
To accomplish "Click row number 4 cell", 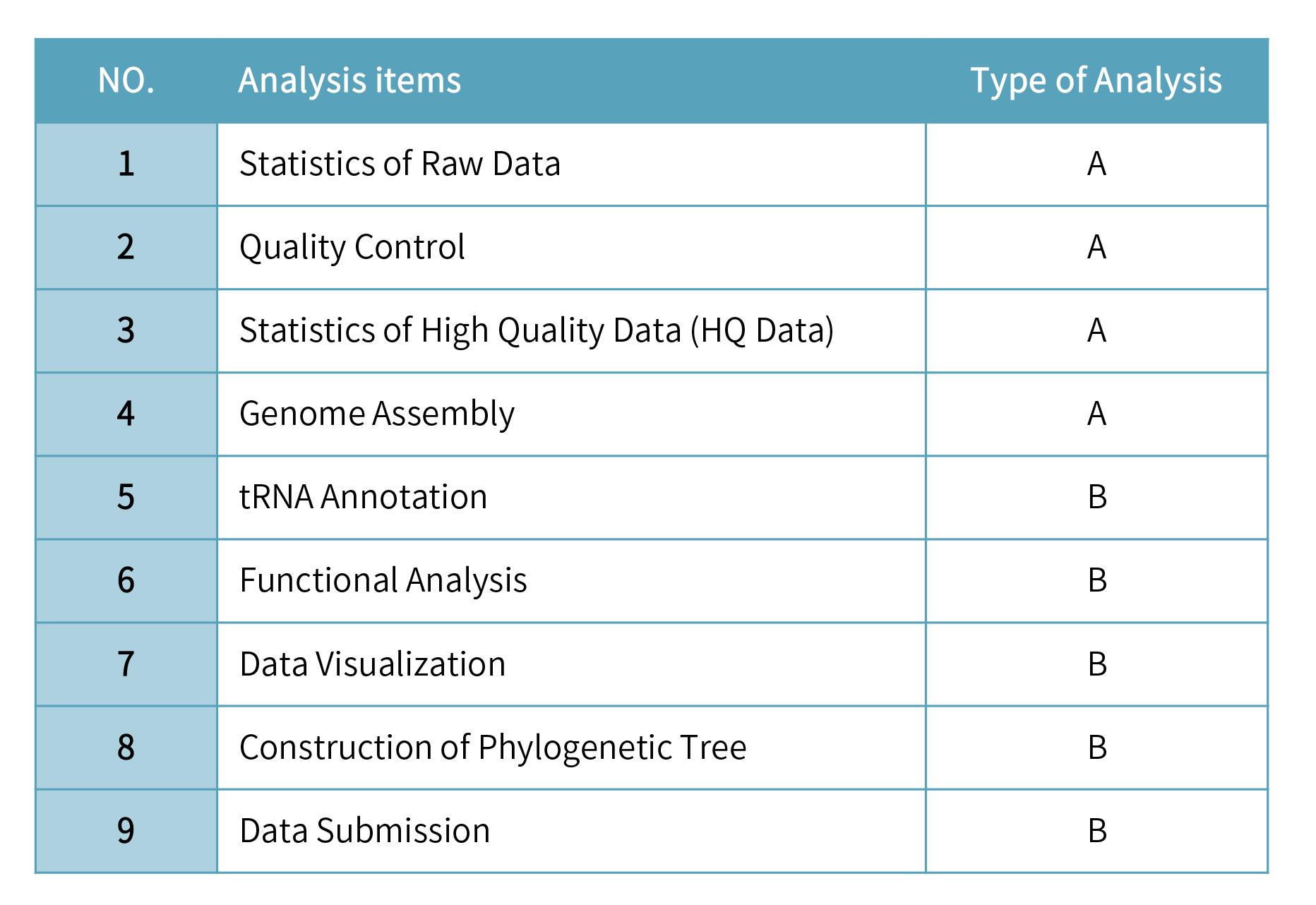I will coord(126,414).
